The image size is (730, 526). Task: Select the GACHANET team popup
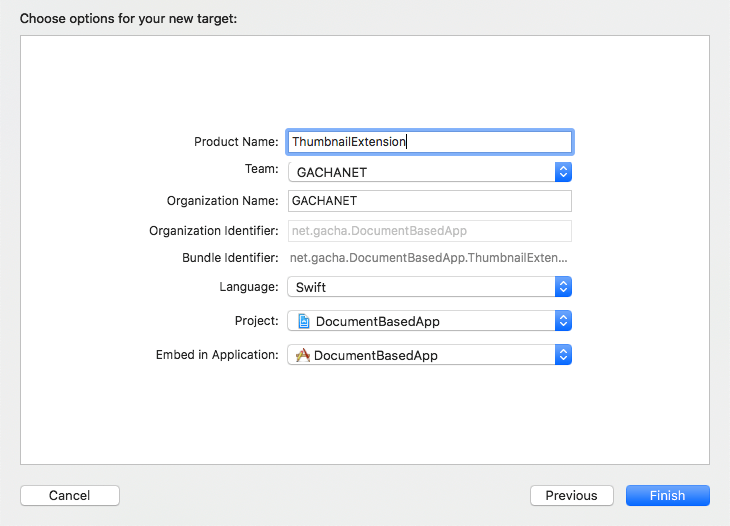(x=429, y=172)
